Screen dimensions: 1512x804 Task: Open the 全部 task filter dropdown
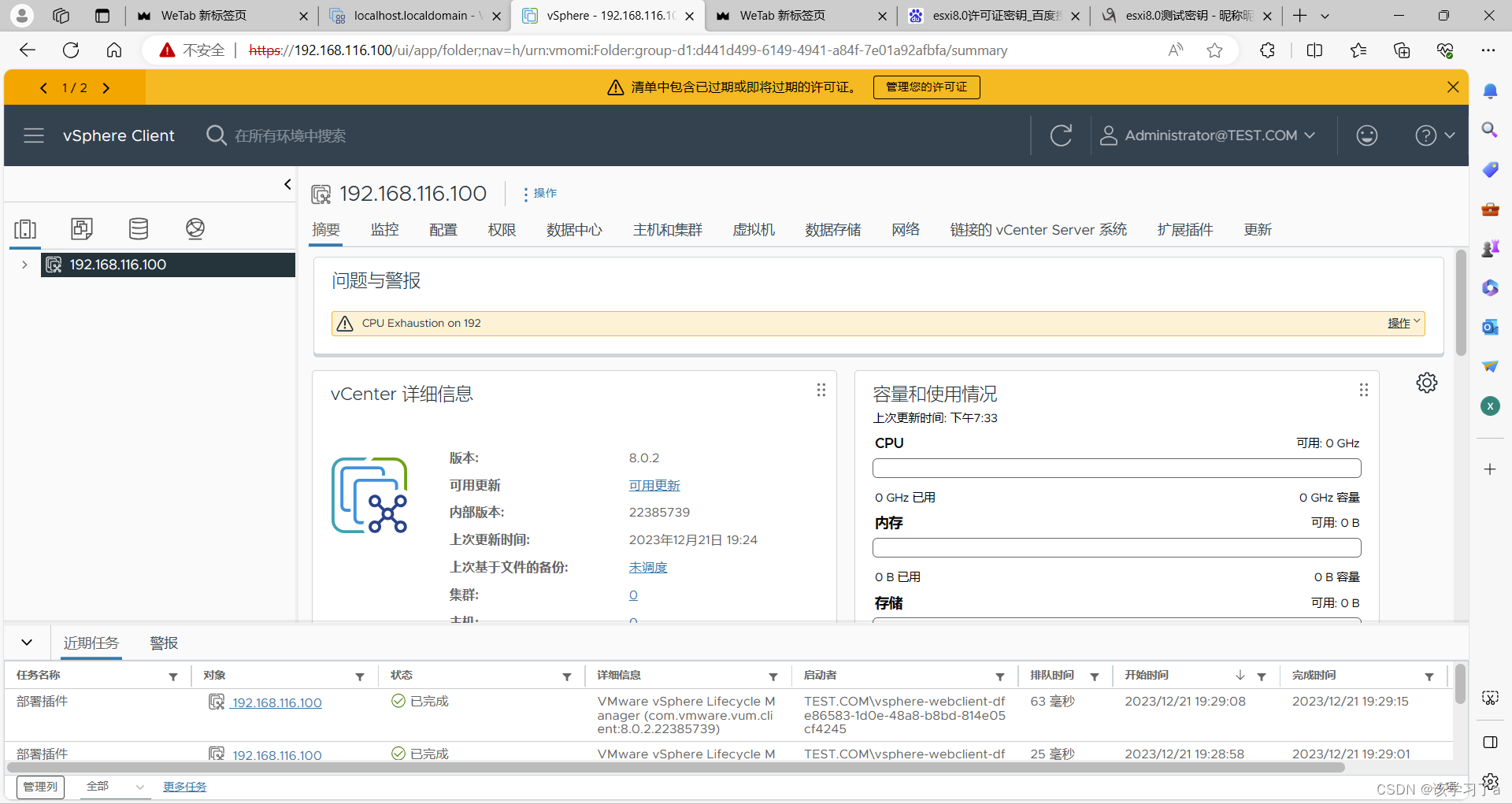[114, 787]
